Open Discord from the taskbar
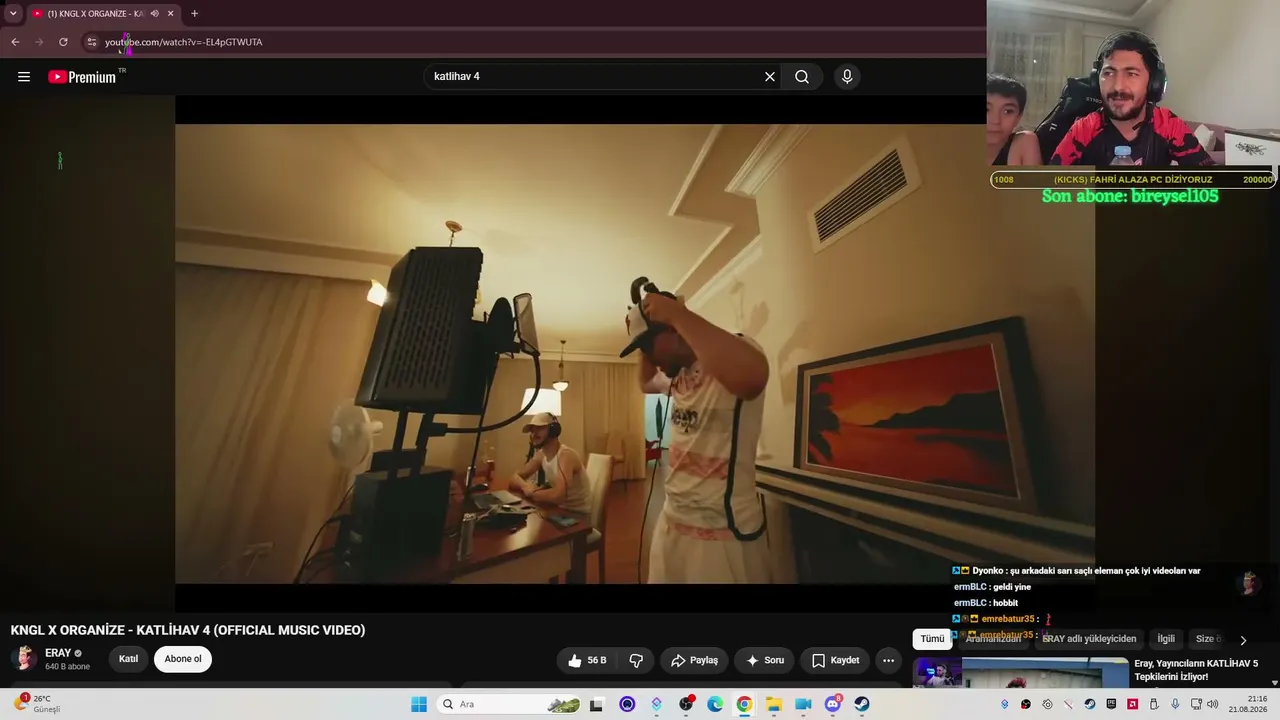 [832, 704]
